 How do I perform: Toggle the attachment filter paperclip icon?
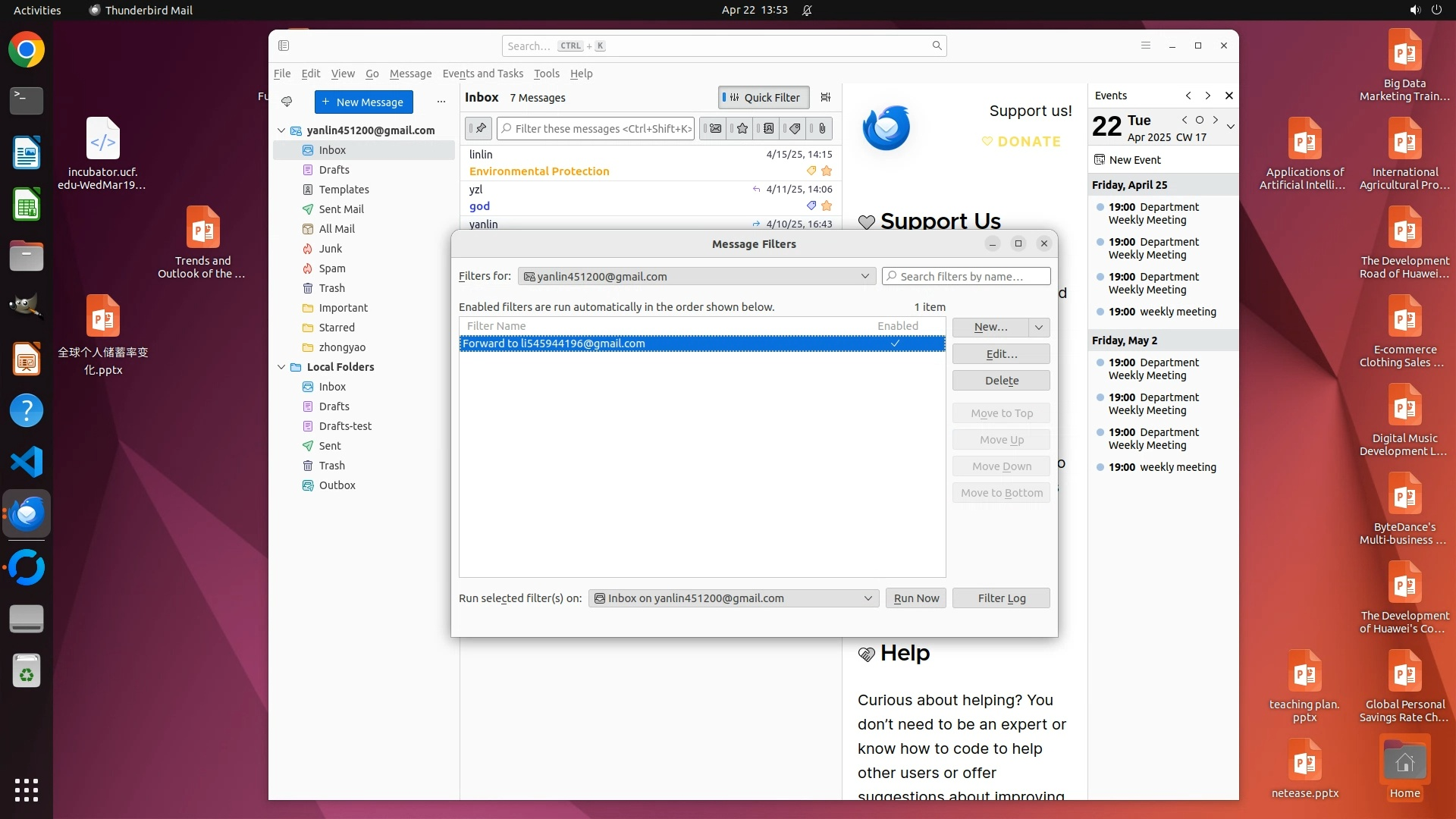[x=822, y=129]
